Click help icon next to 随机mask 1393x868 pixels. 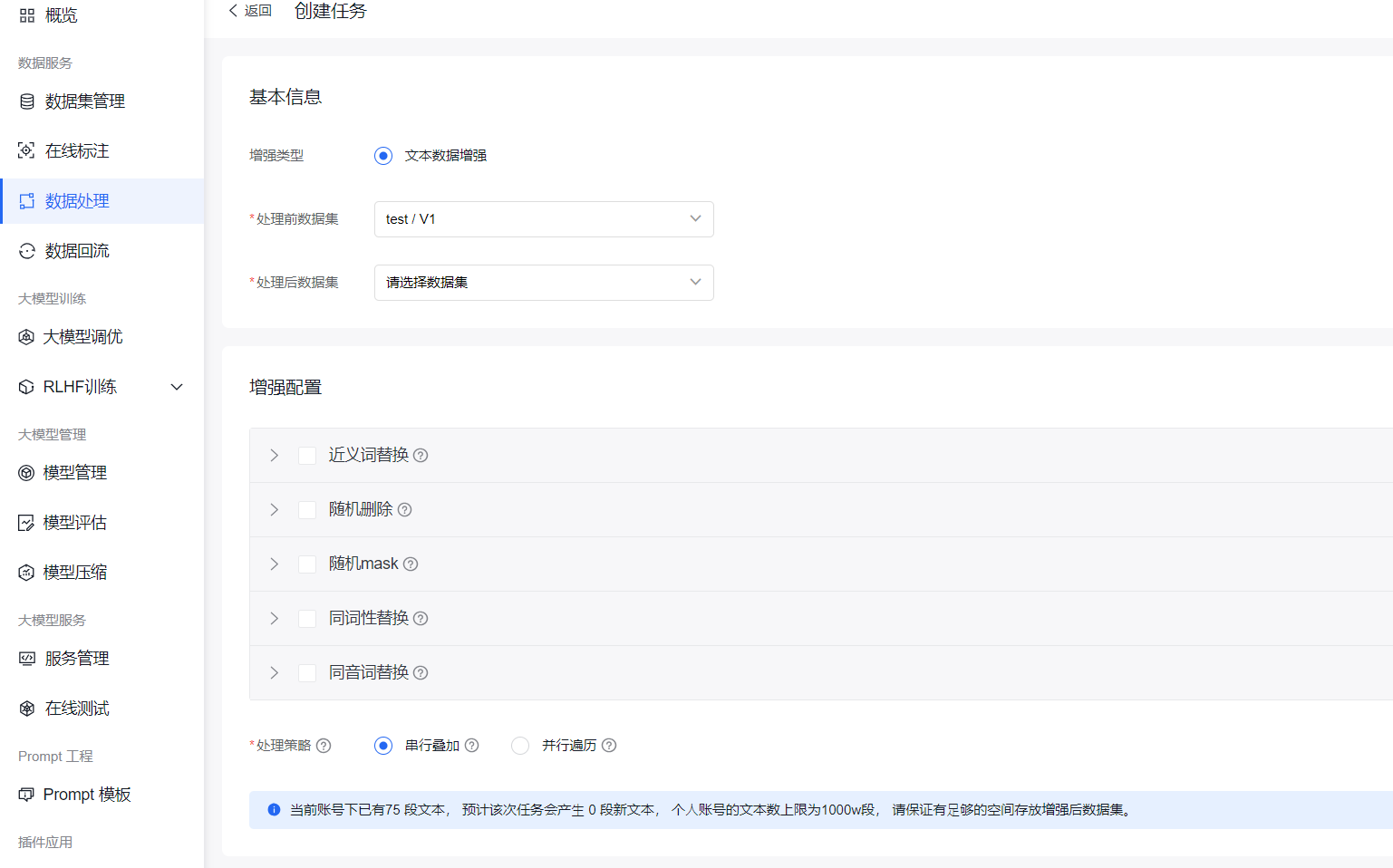click(x=411, y=564)
